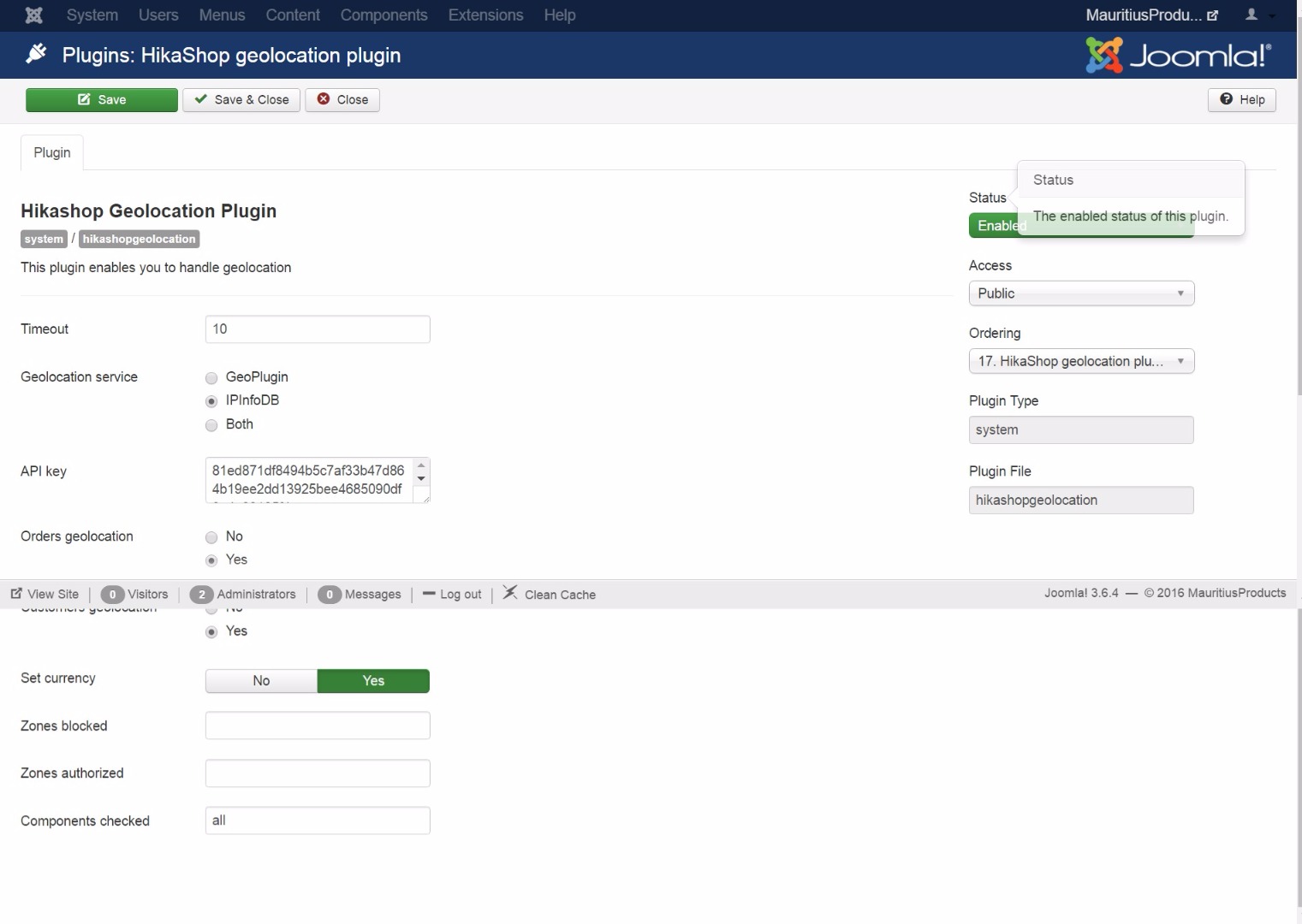Click the Joomla icon in the top menu bar
The height and width of the screenshot is (924, 1302).
tap(34, 15)
